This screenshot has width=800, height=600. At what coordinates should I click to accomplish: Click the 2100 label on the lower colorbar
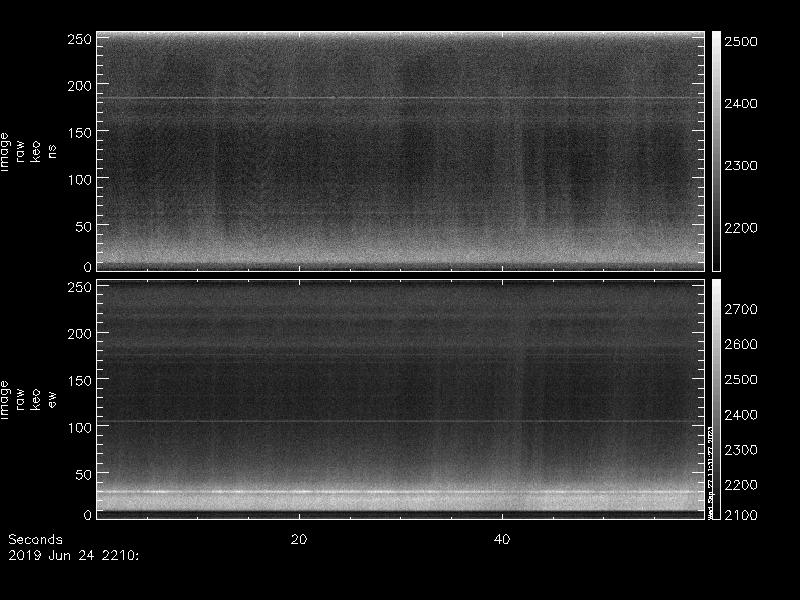click(x=741, y=515)
